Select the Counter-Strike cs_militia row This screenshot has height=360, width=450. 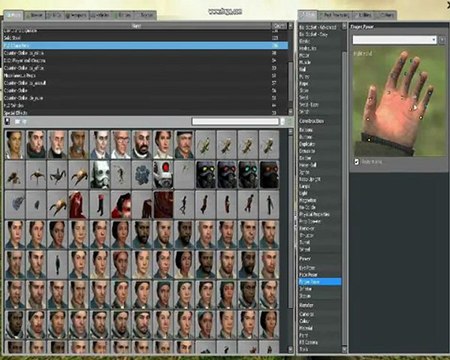click(x=146, y=53)
